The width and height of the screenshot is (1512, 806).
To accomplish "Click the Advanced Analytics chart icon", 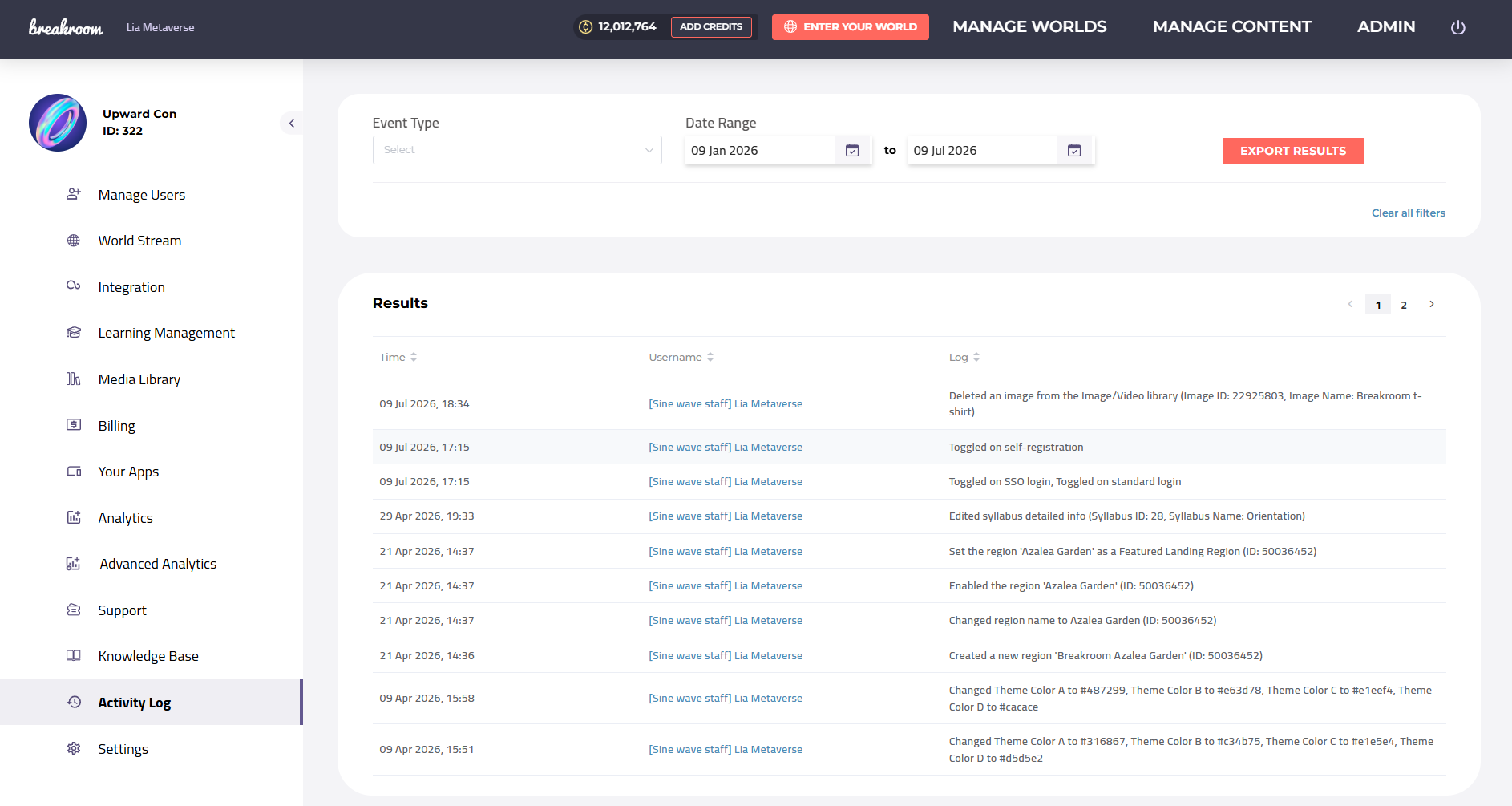I will [74, 564].
